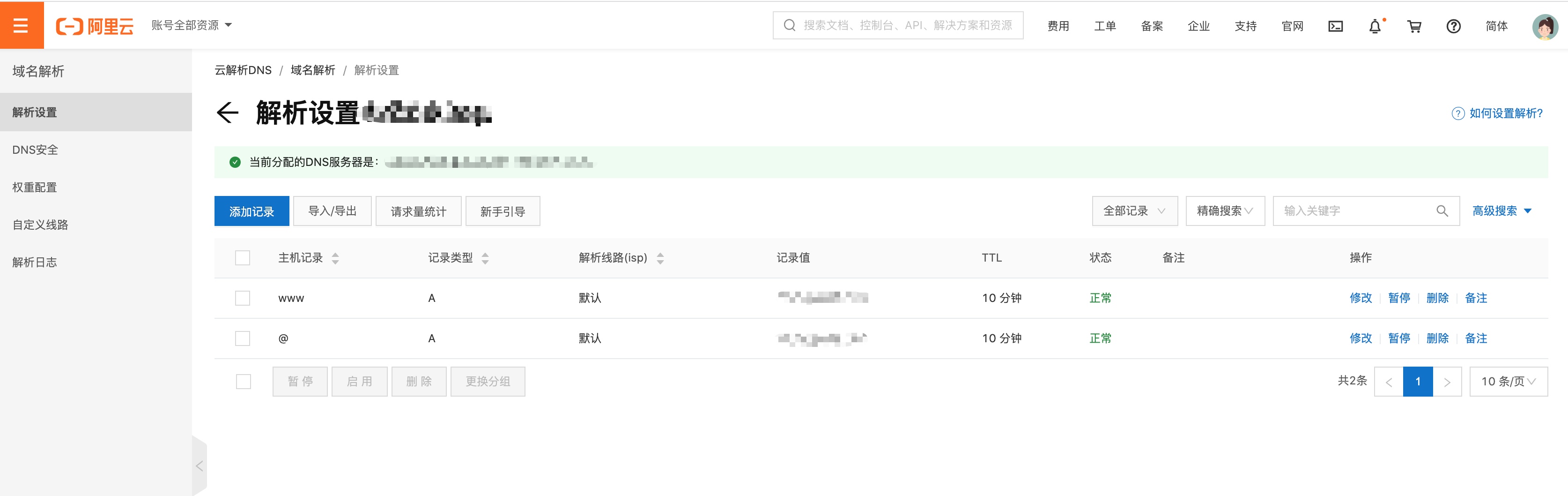Screen dimensions: 1568x496
Task: Click the 添加记录 button
Action: 251,211
